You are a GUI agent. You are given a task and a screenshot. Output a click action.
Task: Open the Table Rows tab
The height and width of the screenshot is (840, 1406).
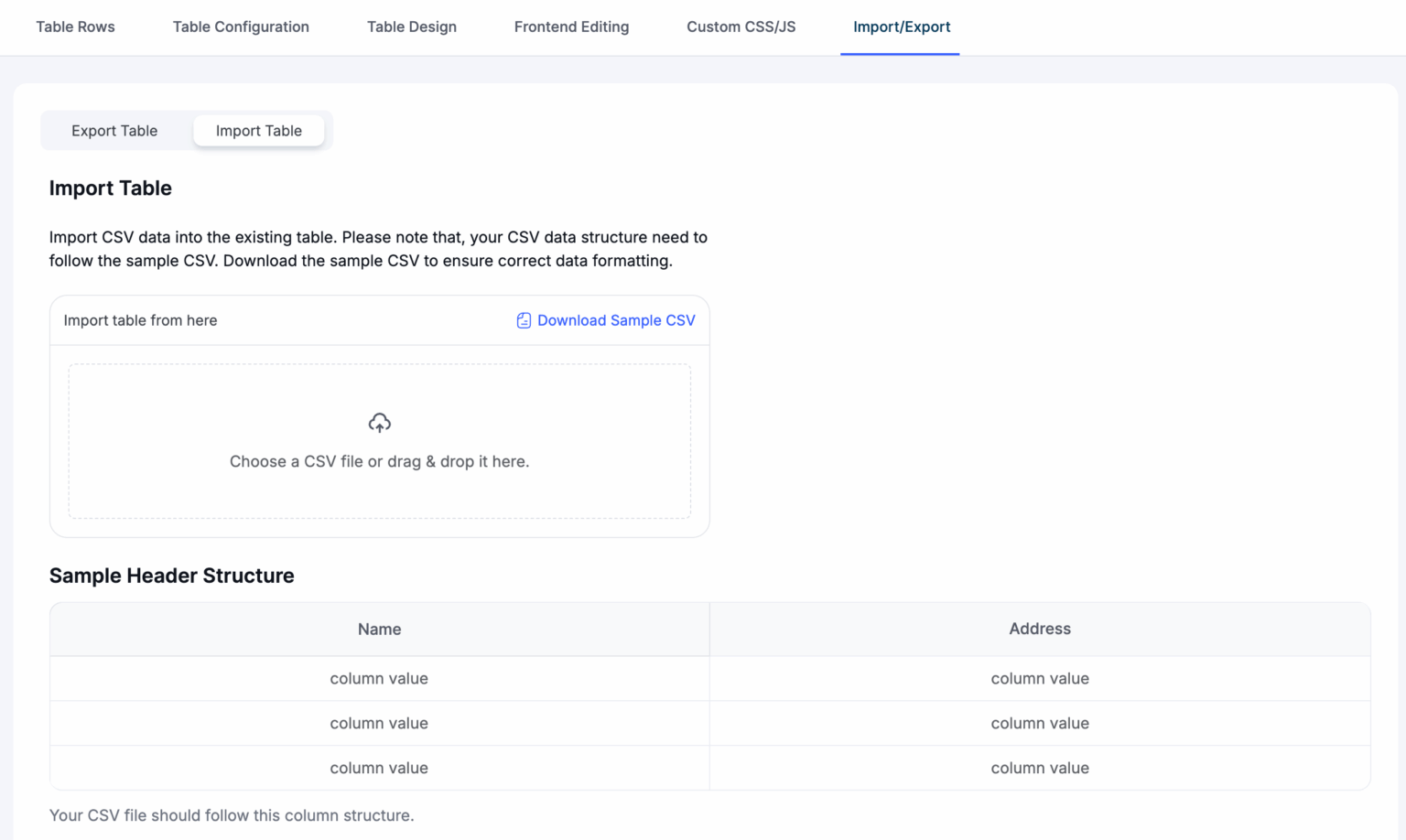75,27
